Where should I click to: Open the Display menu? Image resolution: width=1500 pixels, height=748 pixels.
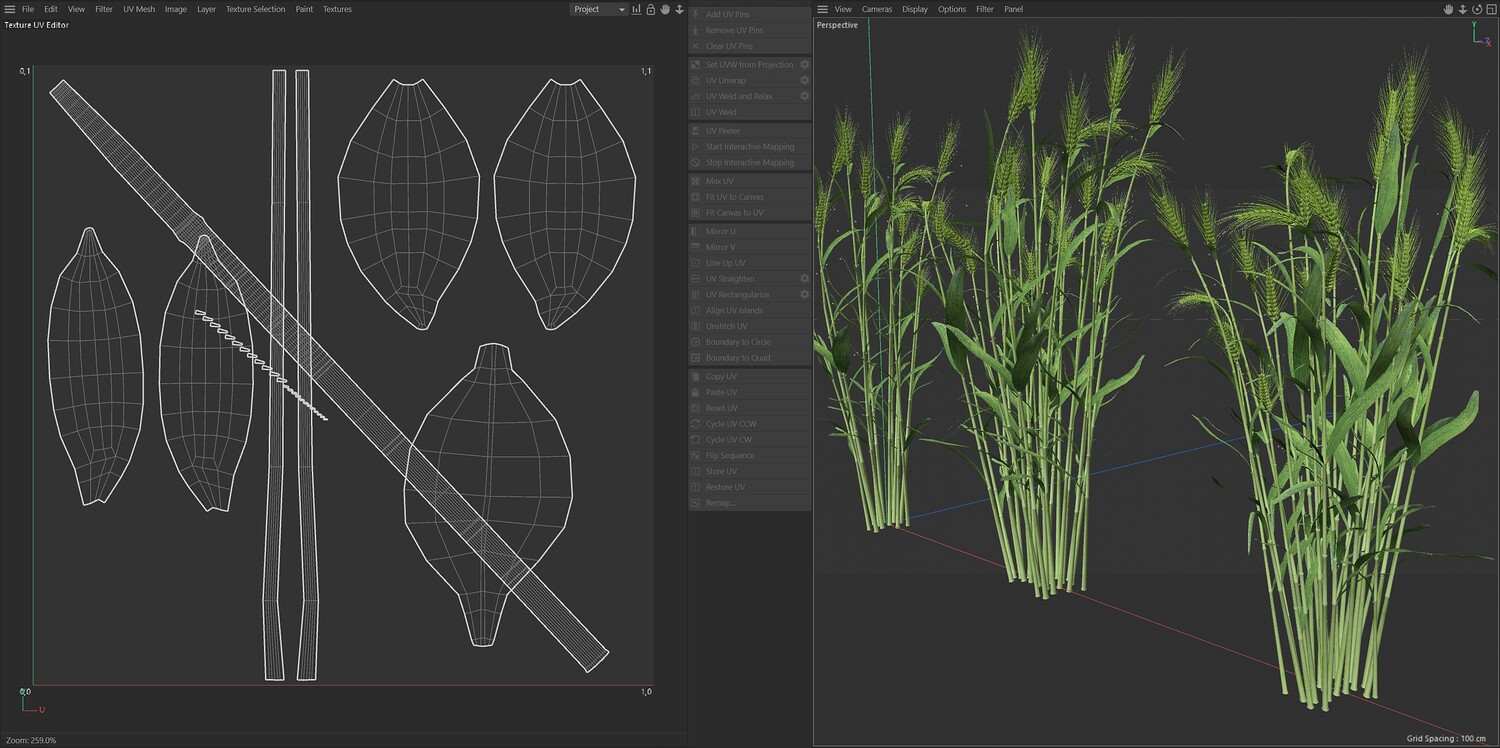[915, 9]
